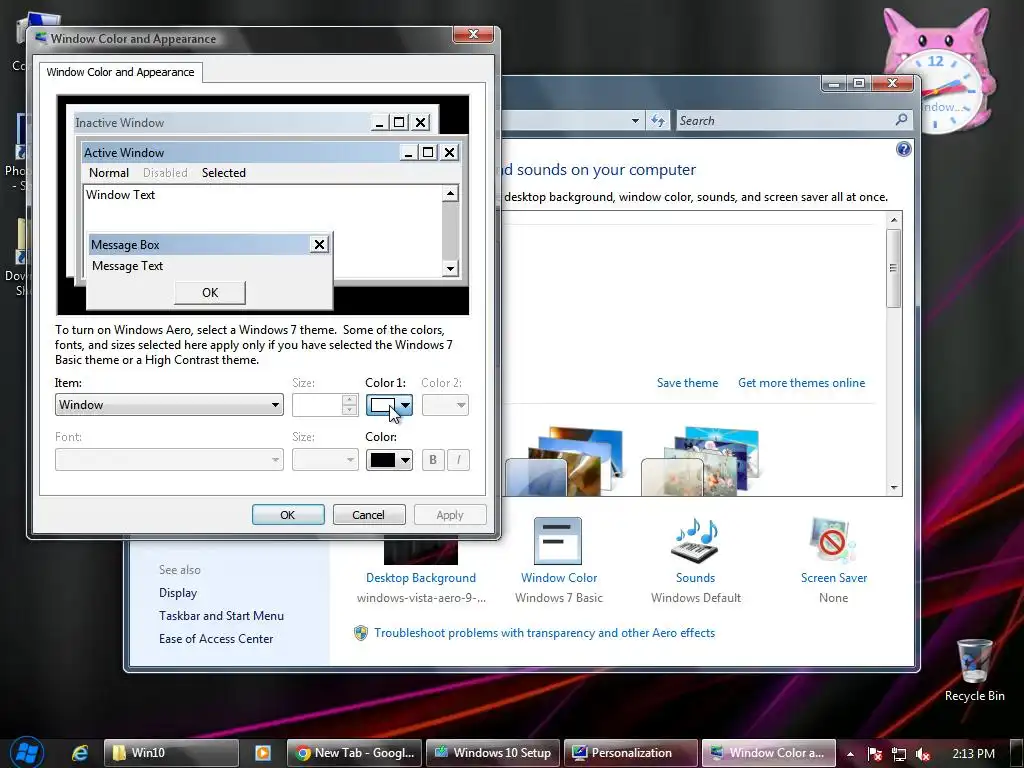Click OK in the appearance dialog

point(288,515)
